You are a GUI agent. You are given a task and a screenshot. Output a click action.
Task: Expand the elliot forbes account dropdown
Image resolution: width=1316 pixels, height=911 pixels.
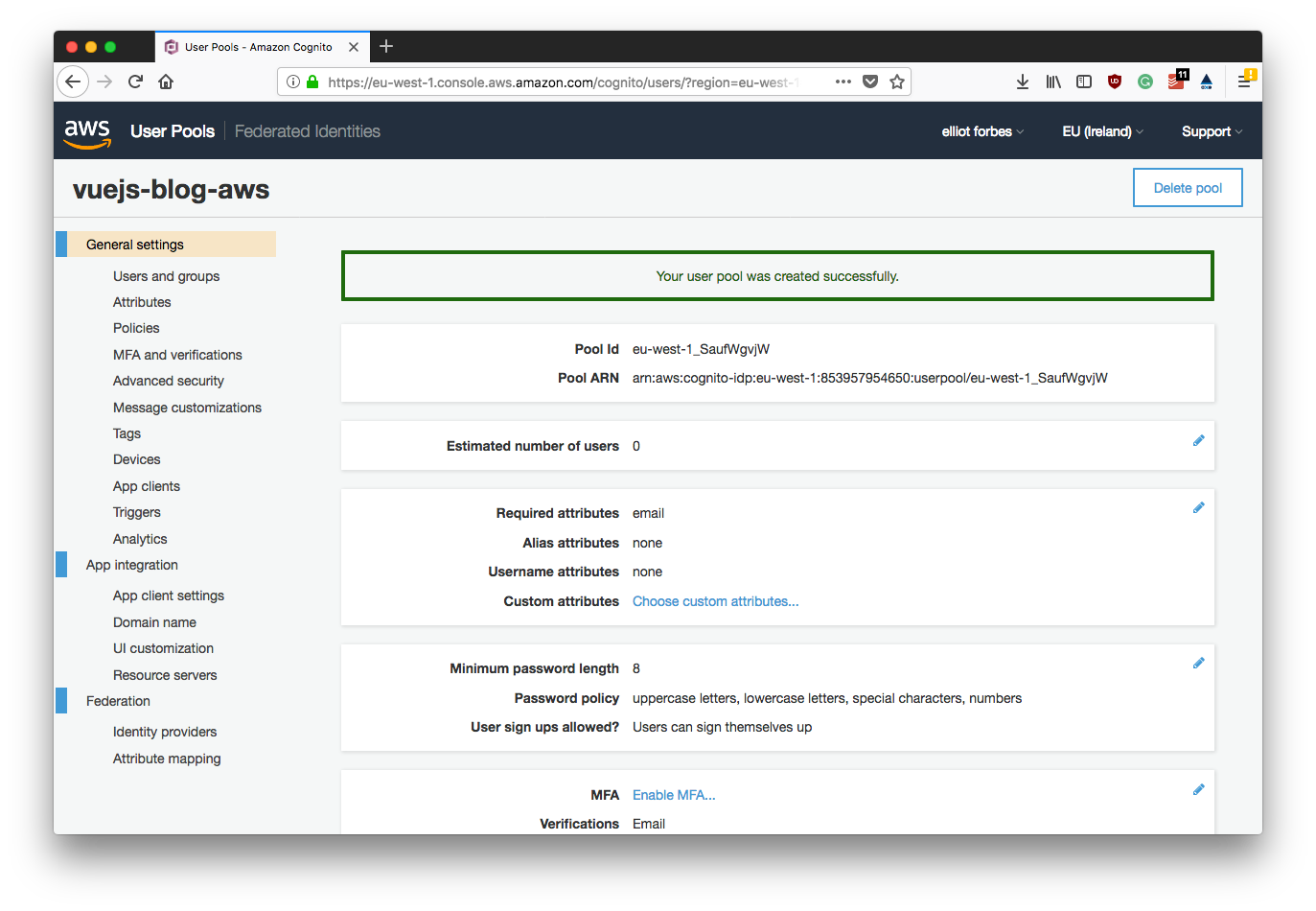click(982, 131)
